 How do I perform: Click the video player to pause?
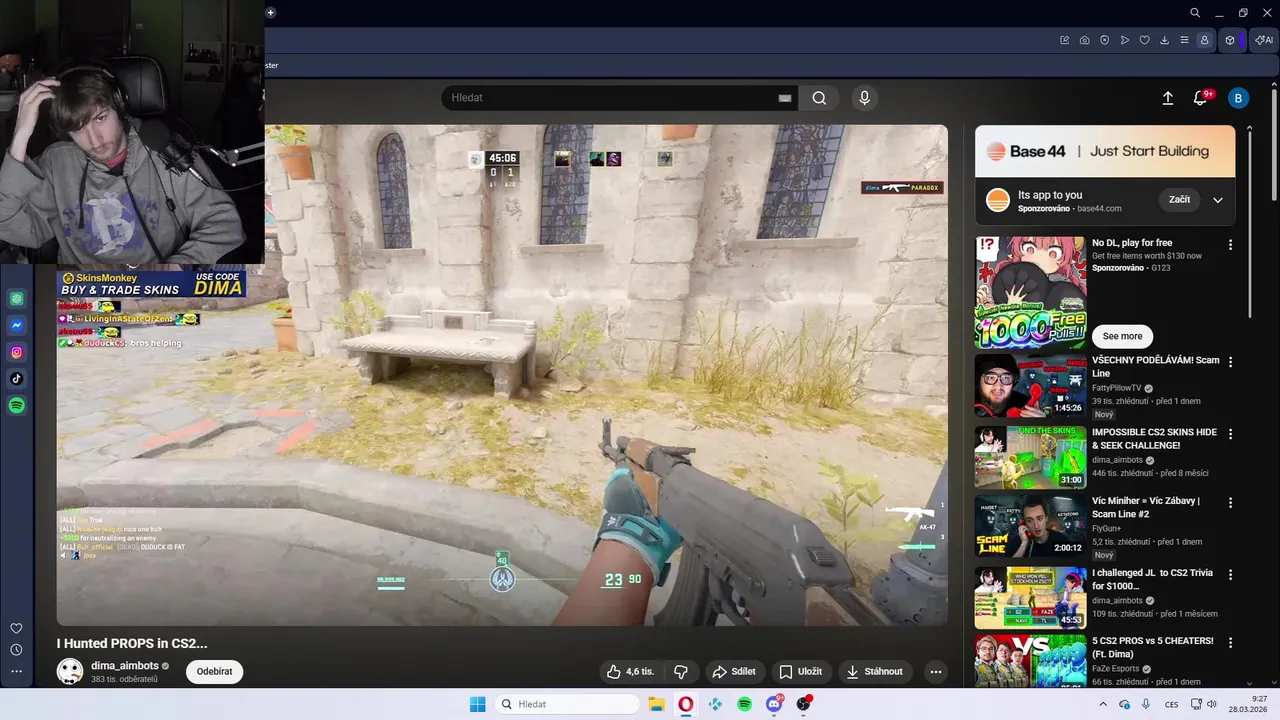click(502, 375)
